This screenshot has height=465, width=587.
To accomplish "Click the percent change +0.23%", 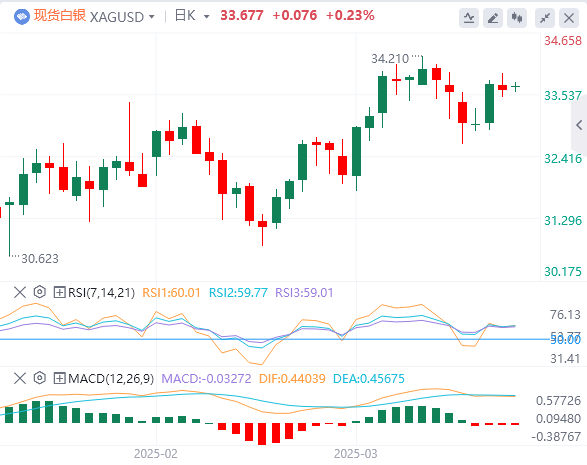I will coord(350,16).
